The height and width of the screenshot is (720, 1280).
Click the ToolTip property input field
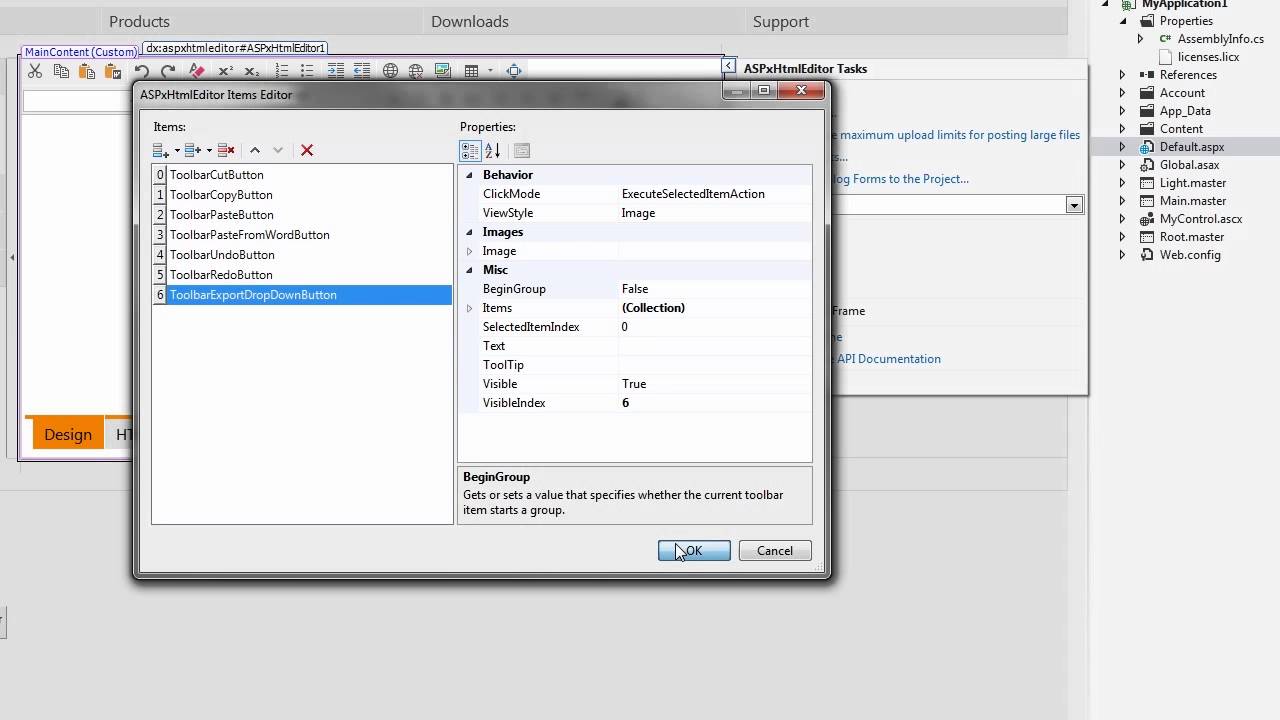714,365
